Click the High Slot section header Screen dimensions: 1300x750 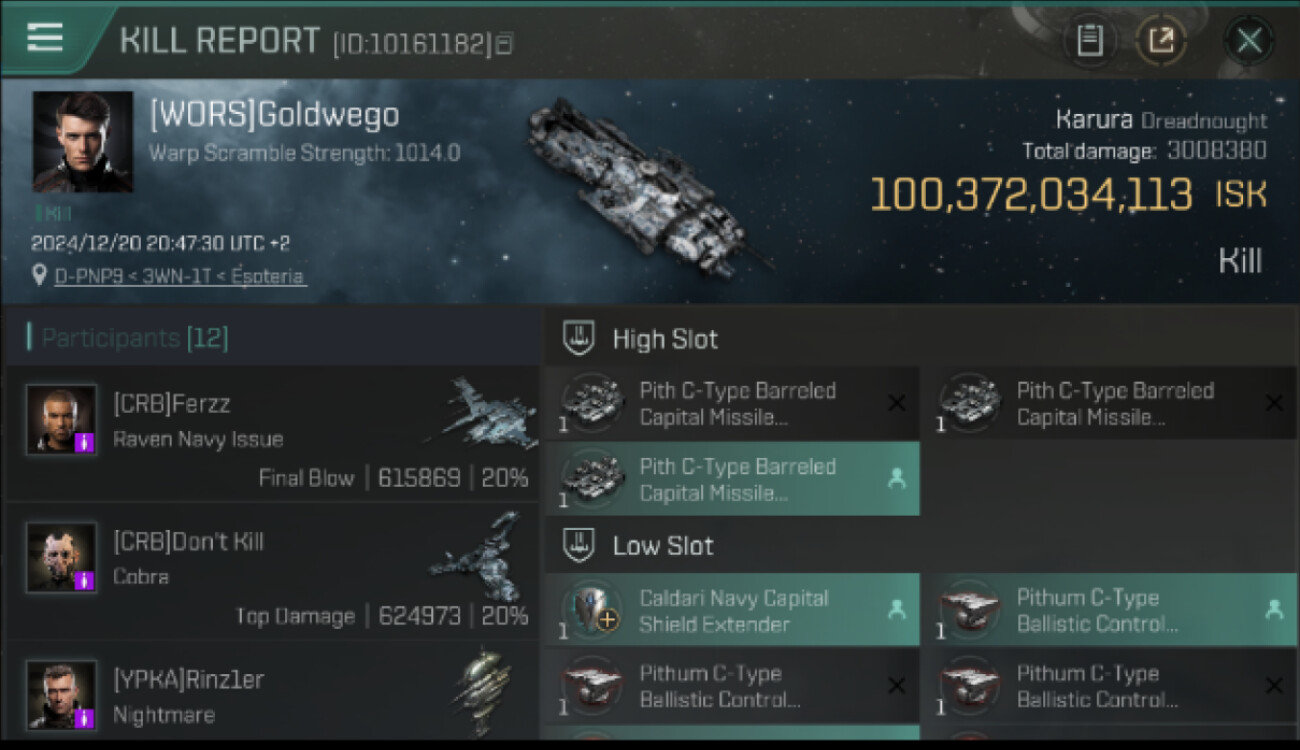pos(664,339)
